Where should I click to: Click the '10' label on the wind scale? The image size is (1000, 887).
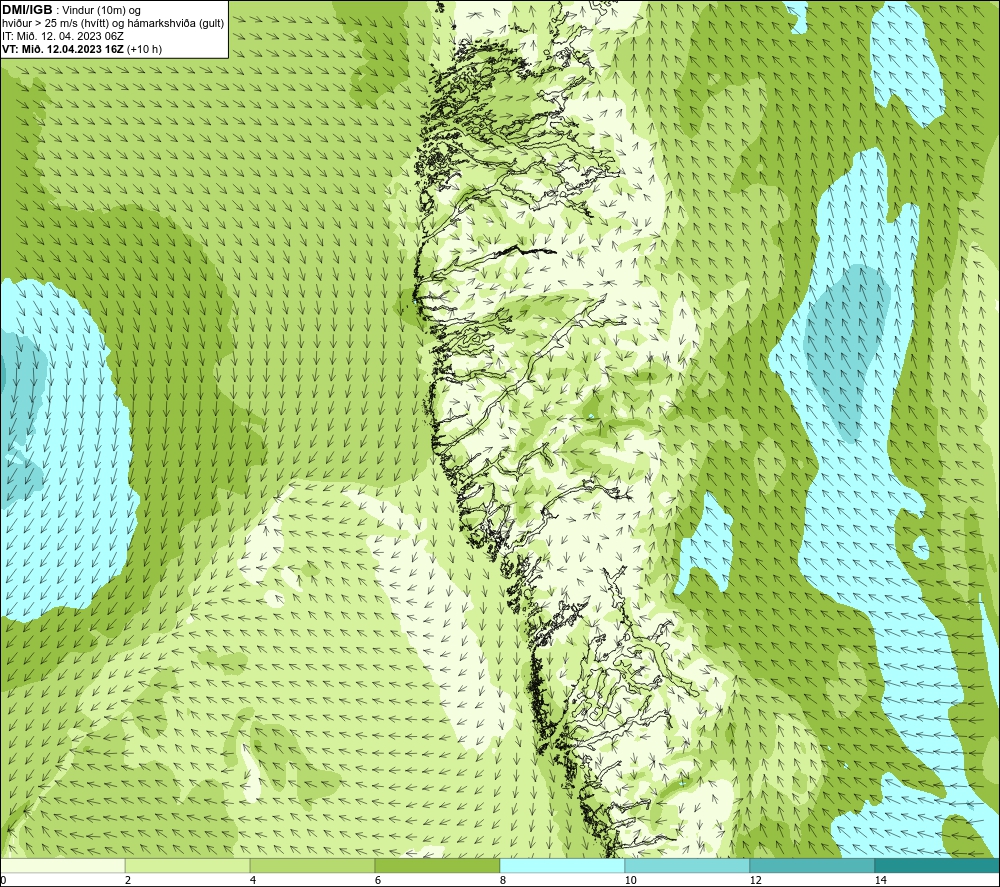(x=630, y=880)
